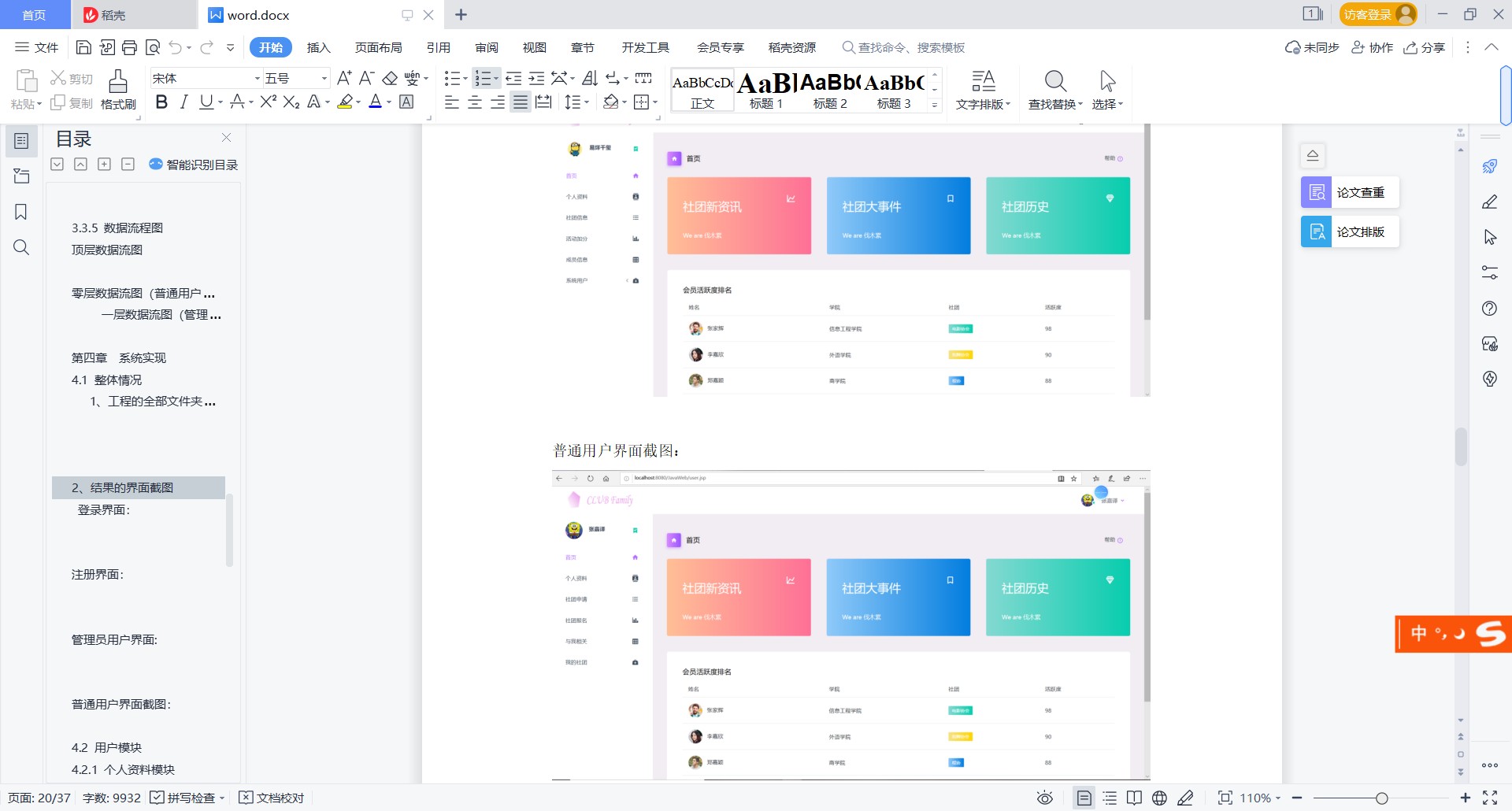The width and height of the screenshot is (1512, 811).
Task: Toggle italic text formatting
Action: (x=183, y=102)
